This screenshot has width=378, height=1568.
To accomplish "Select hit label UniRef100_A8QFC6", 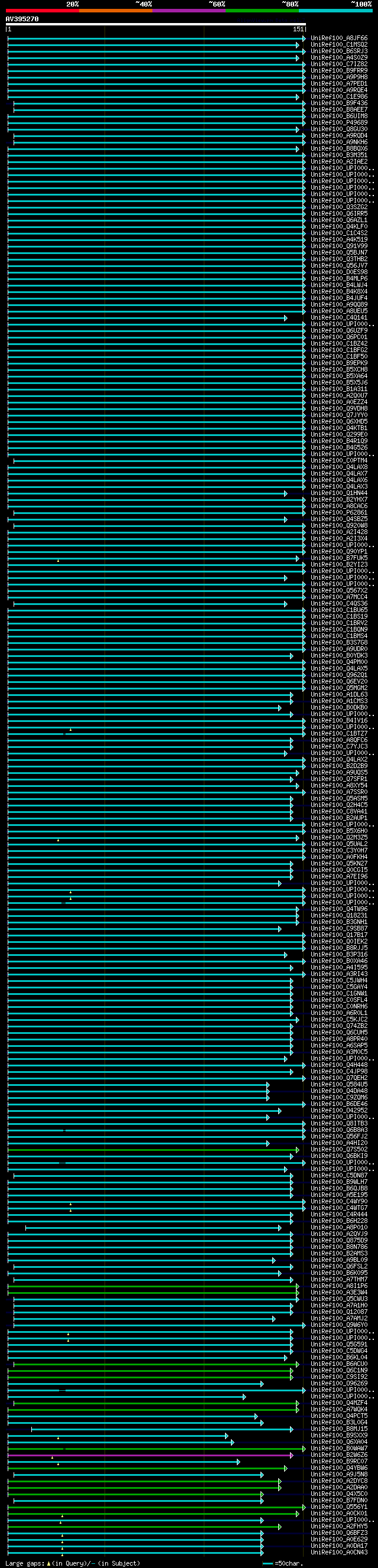I will (x=339, y=740).
